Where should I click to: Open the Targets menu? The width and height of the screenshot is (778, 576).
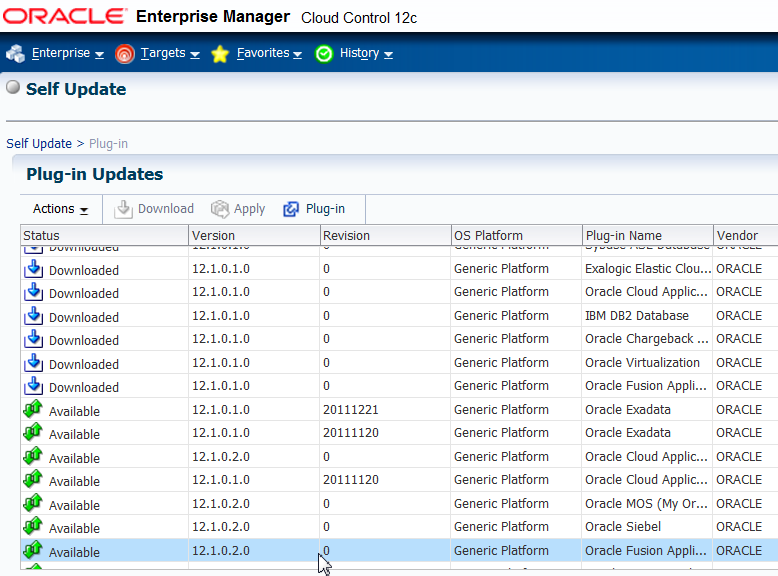point(170,53)
